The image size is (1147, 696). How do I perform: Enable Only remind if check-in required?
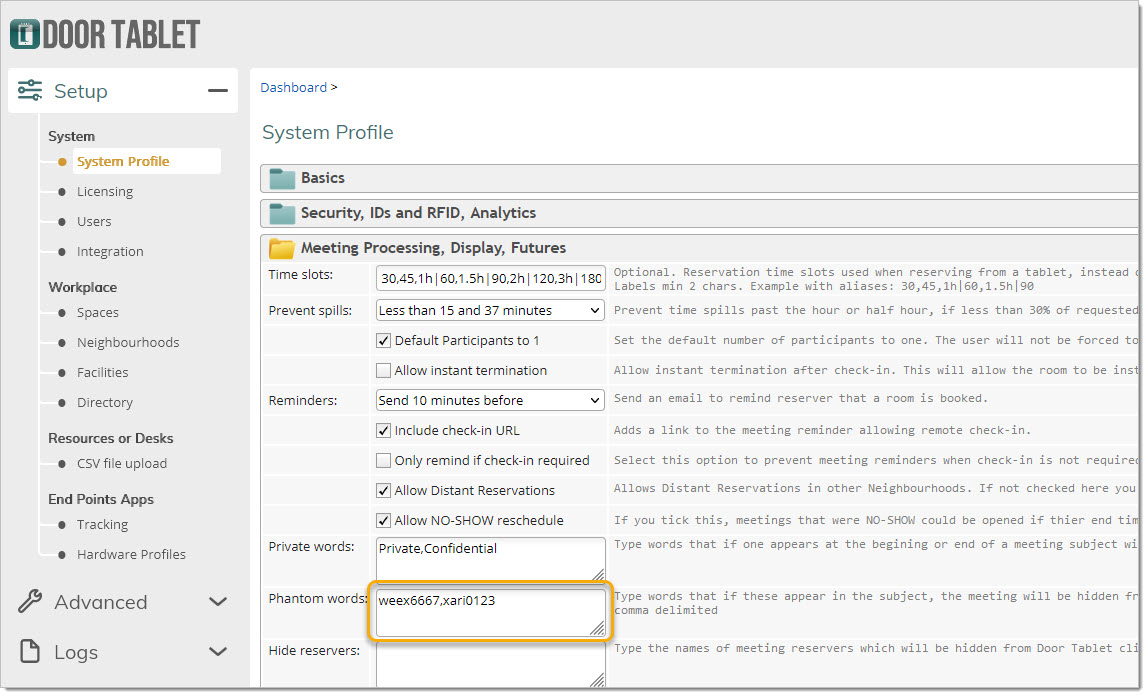tap(383, 461)
